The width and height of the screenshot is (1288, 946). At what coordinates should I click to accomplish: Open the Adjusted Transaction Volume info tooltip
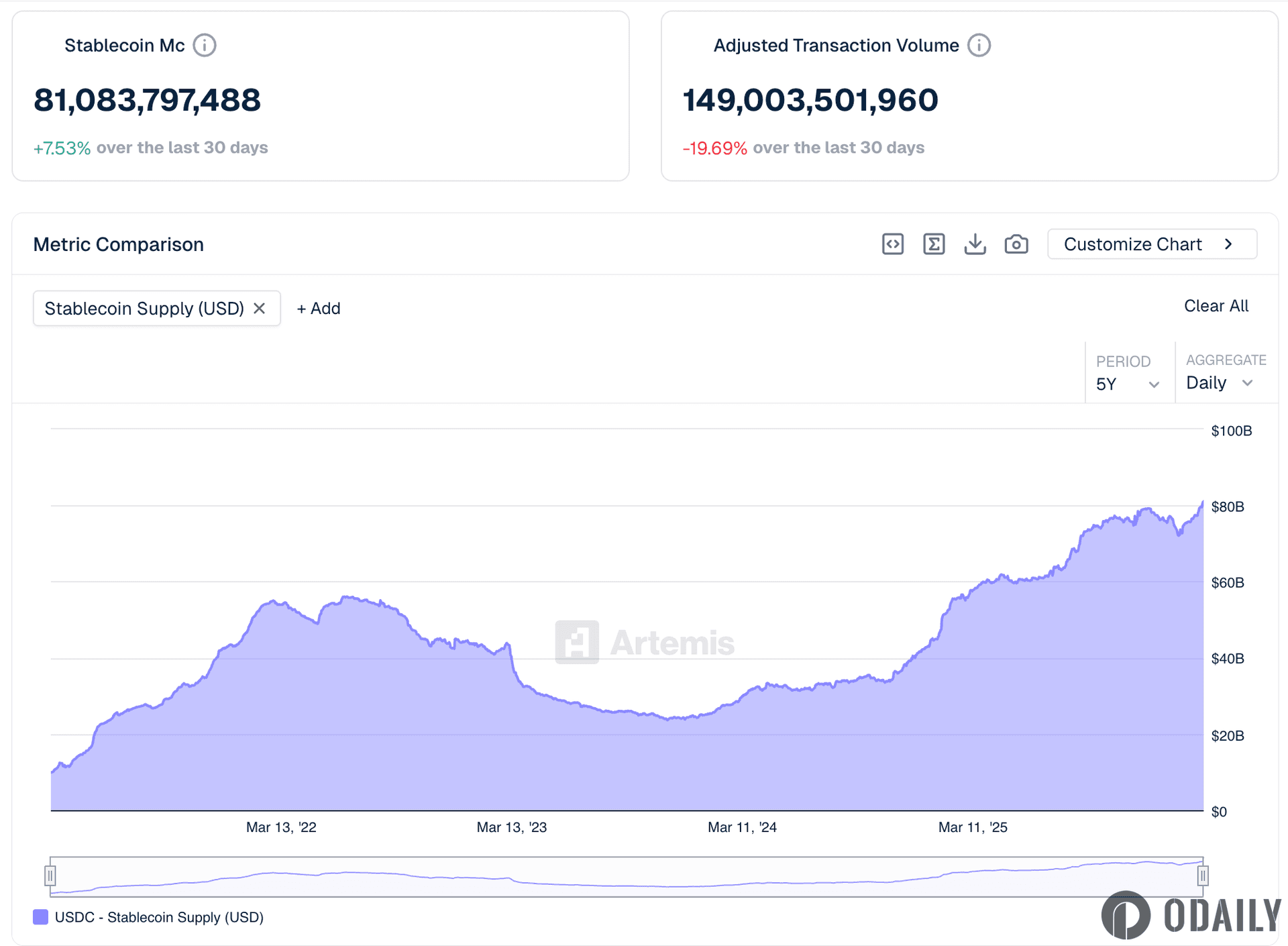click(978, 45)
